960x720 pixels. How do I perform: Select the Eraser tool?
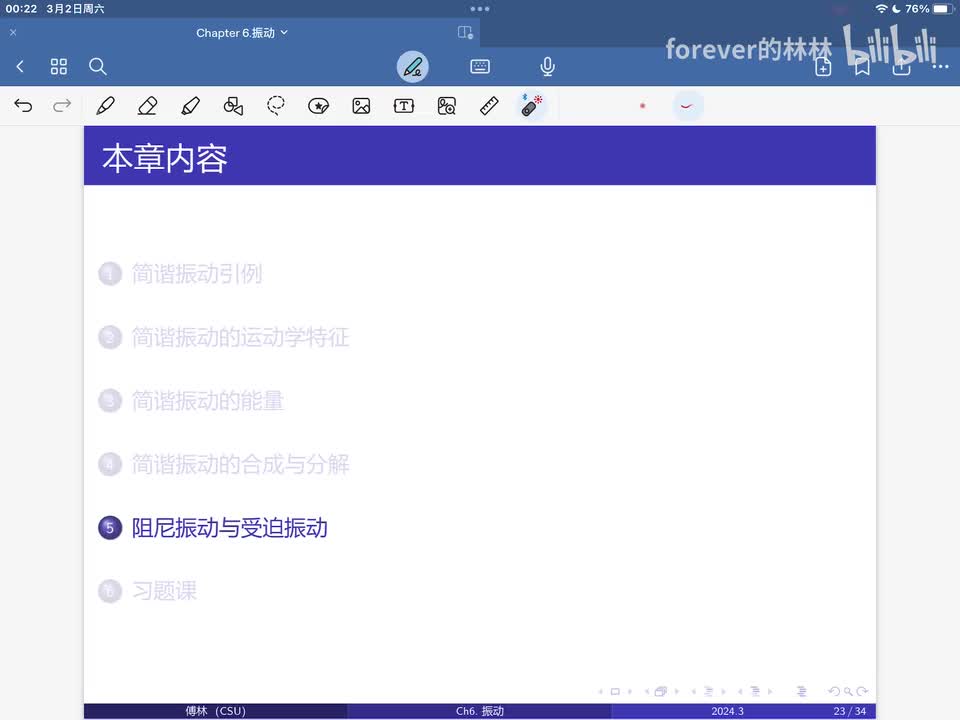point(148,106)
